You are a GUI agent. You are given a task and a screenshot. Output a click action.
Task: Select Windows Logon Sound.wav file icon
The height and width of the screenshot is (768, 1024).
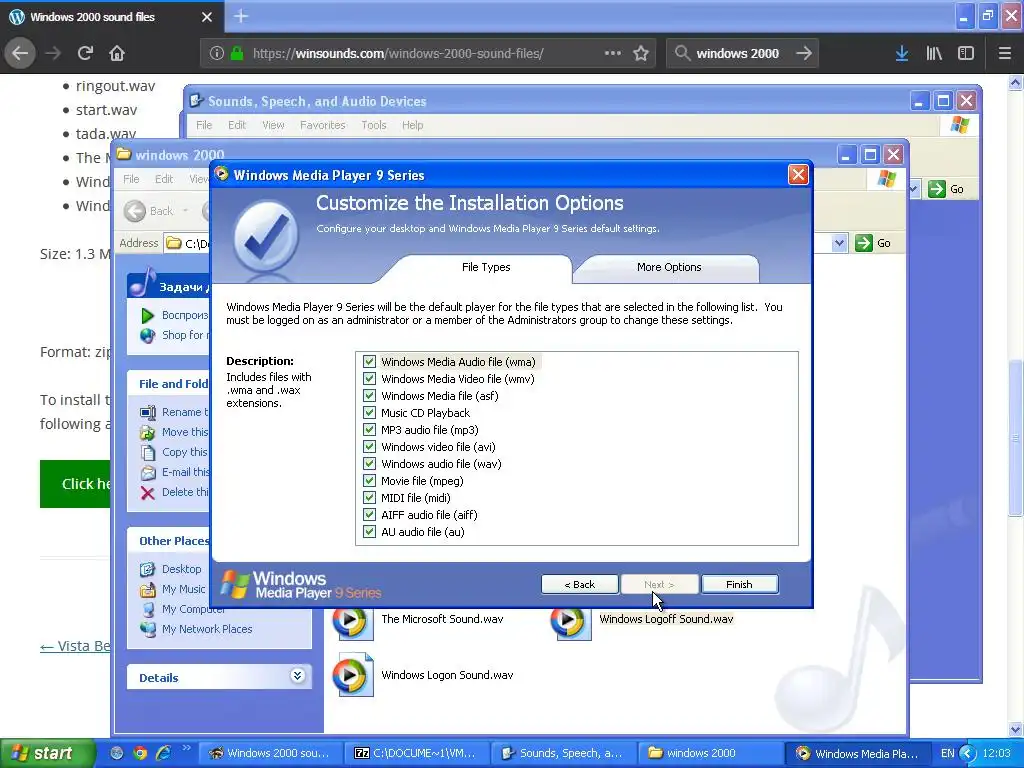(x=352, y=675)
